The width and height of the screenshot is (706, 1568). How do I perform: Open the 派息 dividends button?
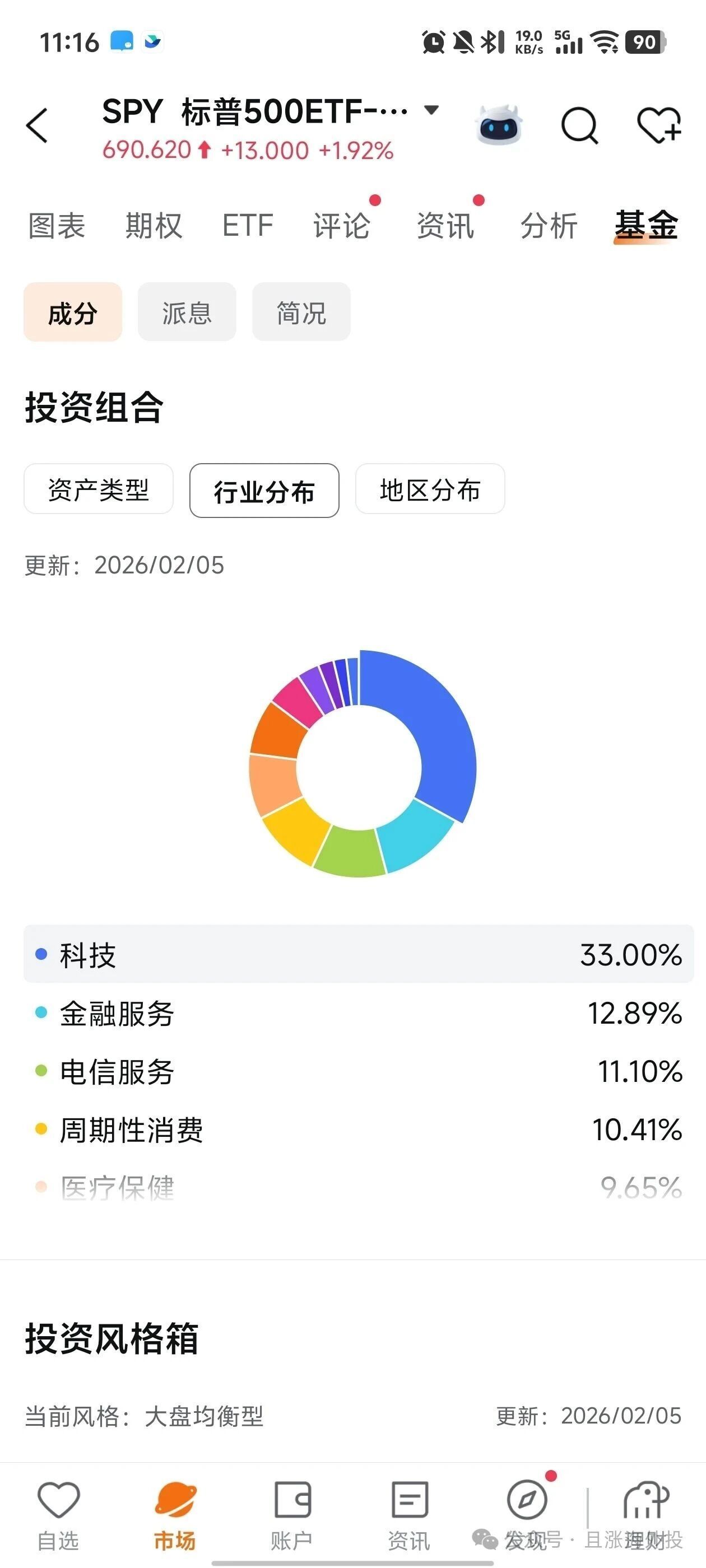click(x=187, y=312)
